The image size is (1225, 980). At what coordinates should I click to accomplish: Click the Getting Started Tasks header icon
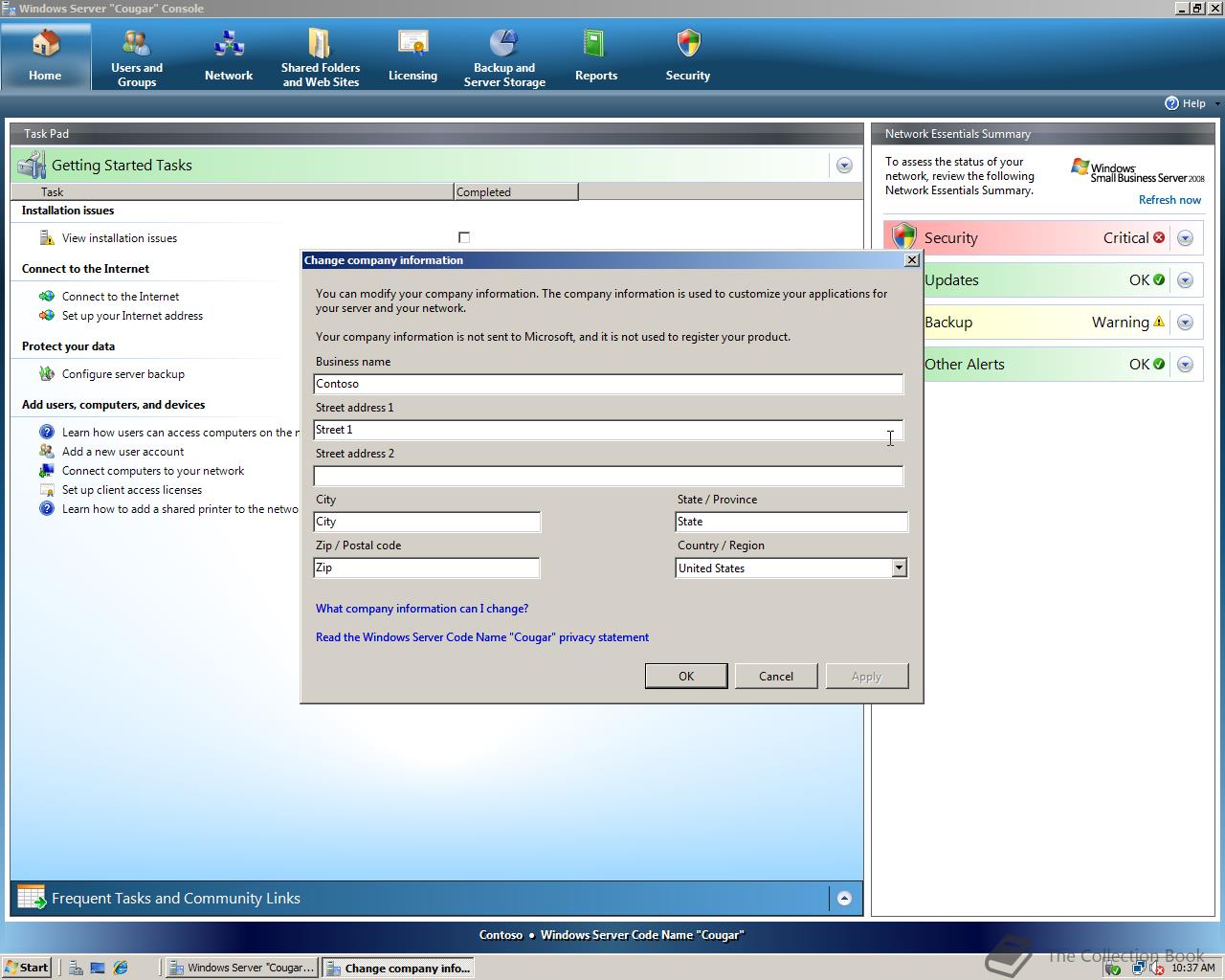[32, 166]
